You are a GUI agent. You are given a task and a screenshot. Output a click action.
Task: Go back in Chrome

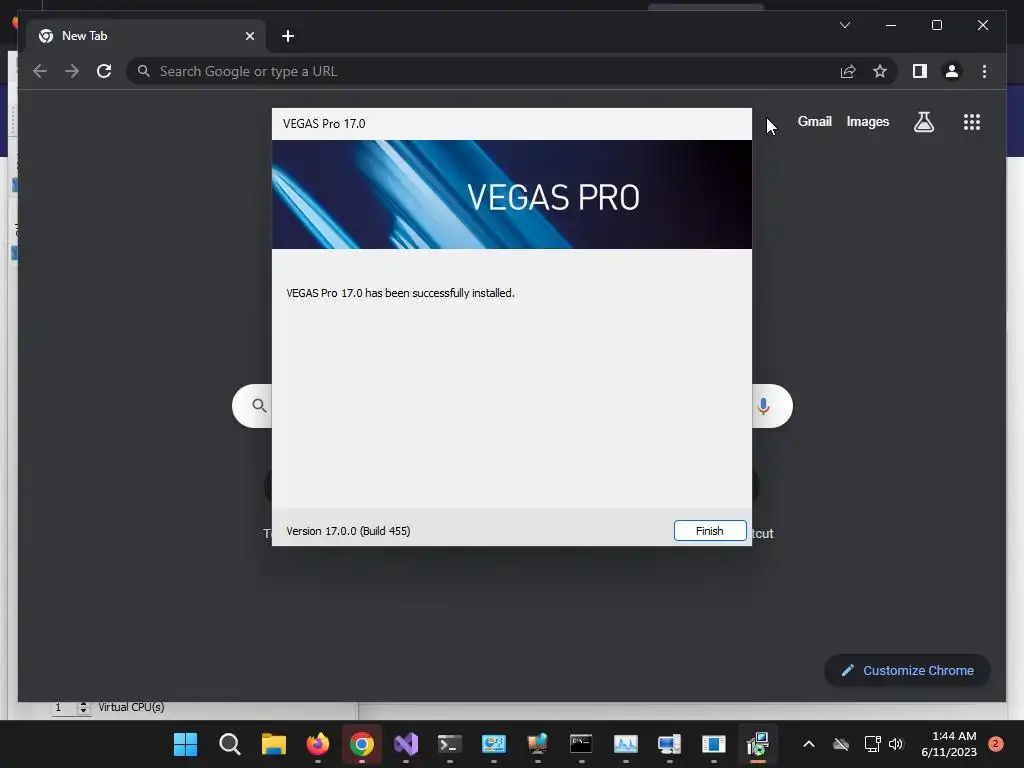coord(40,71)
